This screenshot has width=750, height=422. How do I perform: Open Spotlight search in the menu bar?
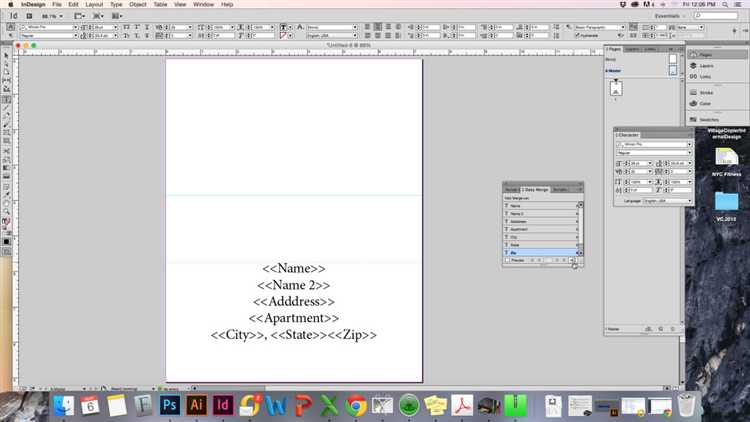point(725,4)
